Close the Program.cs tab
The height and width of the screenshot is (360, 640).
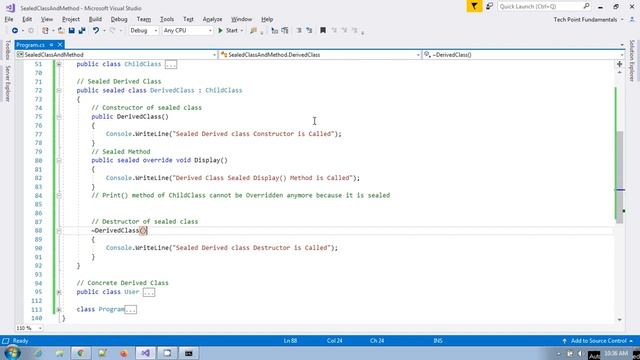[60, 45]
